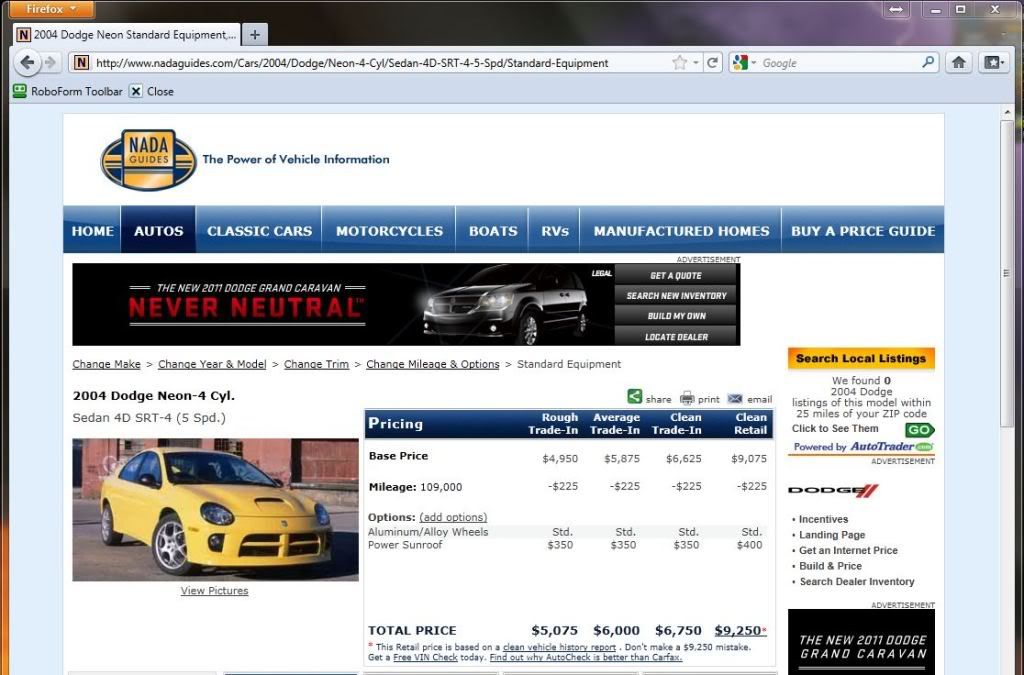Click LOCATE DEALER in the ad

coord(675,337)
